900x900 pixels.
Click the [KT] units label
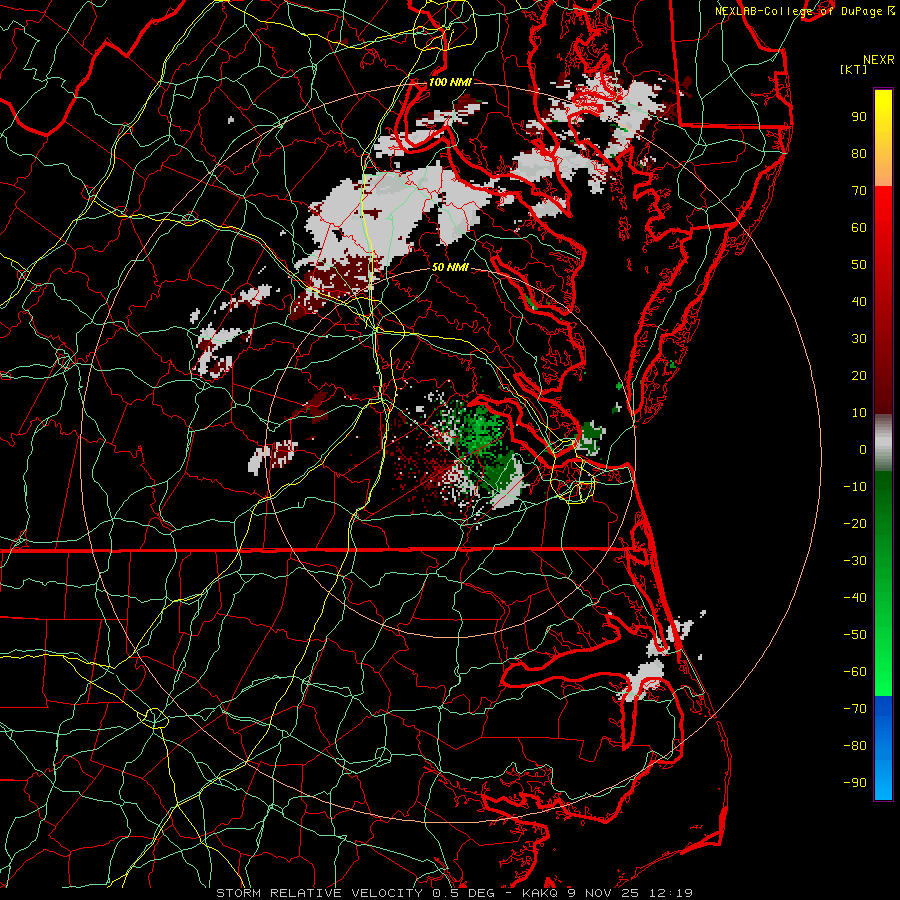click(x=854, y=69)
